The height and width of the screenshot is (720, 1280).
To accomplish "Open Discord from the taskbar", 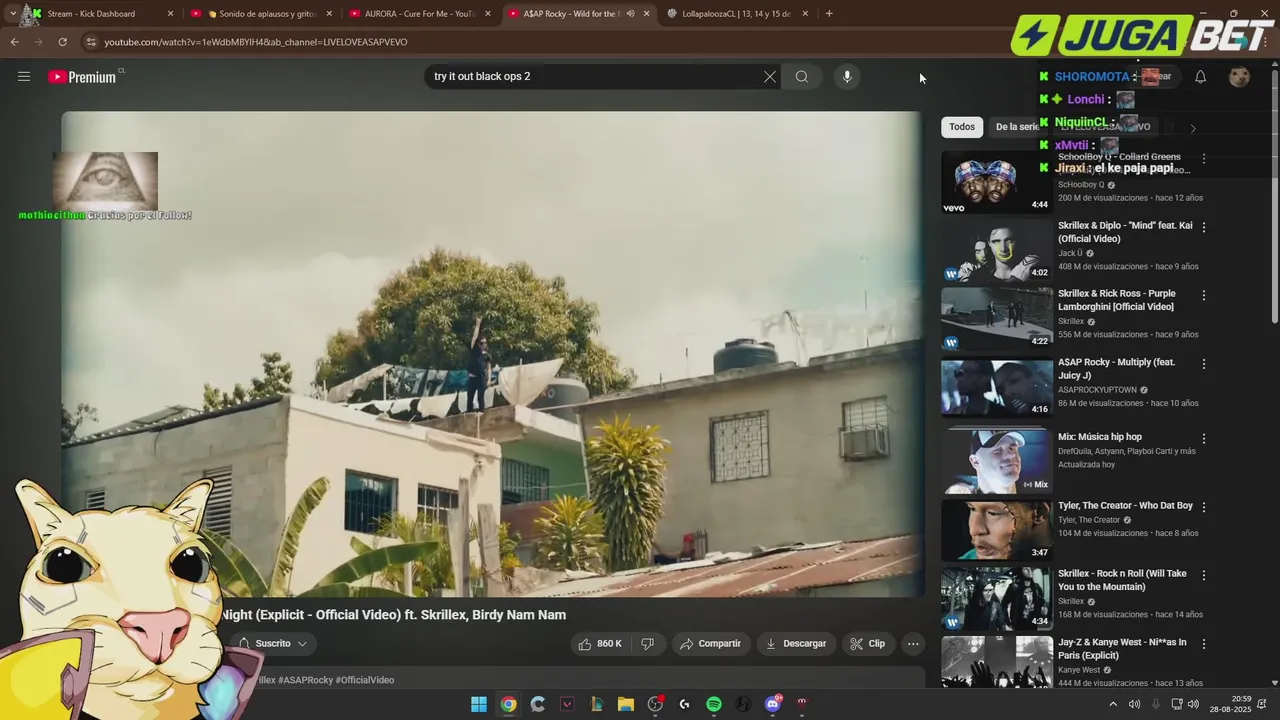I will click(x=772, y=704).
